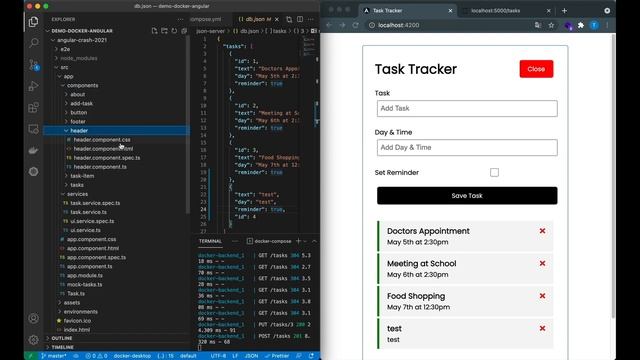Delete the test task

pyautogui.click(x=542, y=329)
